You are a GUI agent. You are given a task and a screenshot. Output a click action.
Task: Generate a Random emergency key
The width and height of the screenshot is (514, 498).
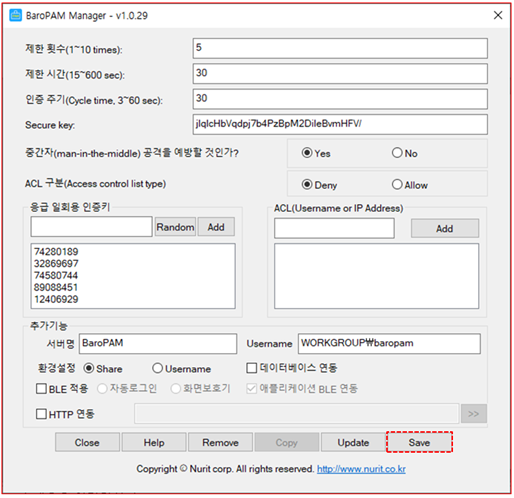pos(175,227)
